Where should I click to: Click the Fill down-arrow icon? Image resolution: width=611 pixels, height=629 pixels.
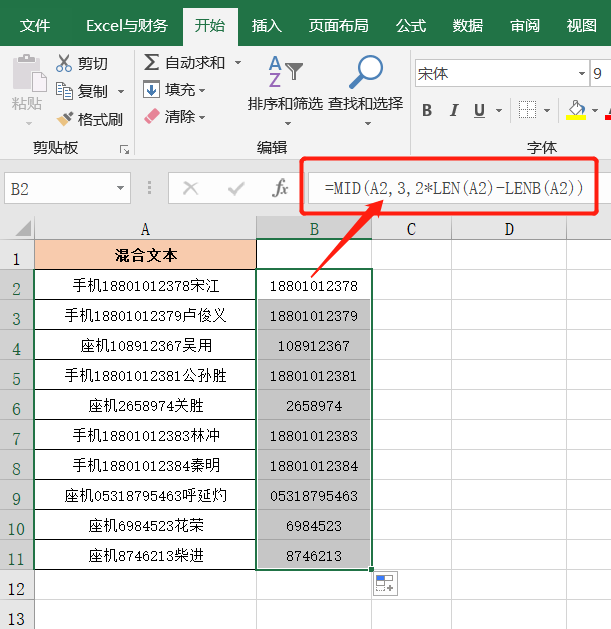[151, 89]
